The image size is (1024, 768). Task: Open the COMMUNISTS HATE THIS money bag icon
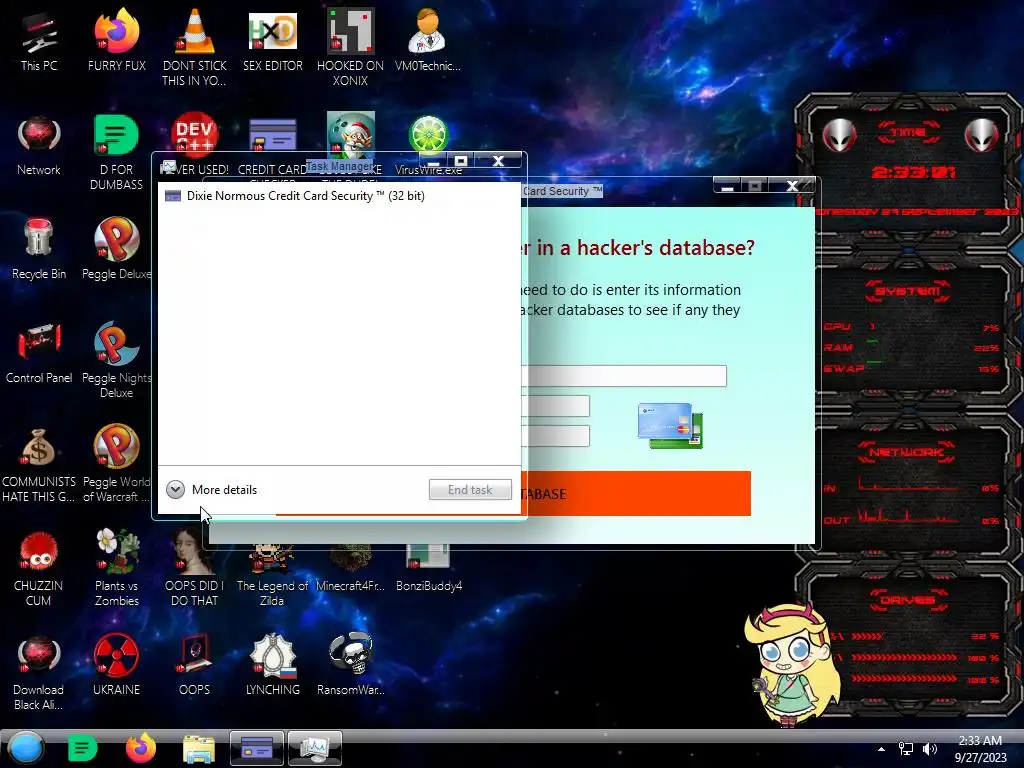pyautogui.click(x=39, y=464)
